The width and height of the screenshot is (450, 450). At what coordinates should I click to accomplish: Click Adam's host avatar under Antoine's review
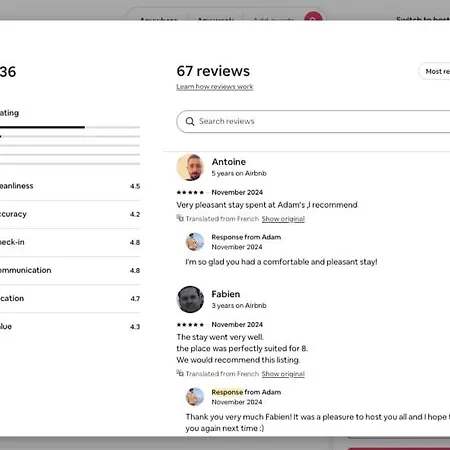195,242
